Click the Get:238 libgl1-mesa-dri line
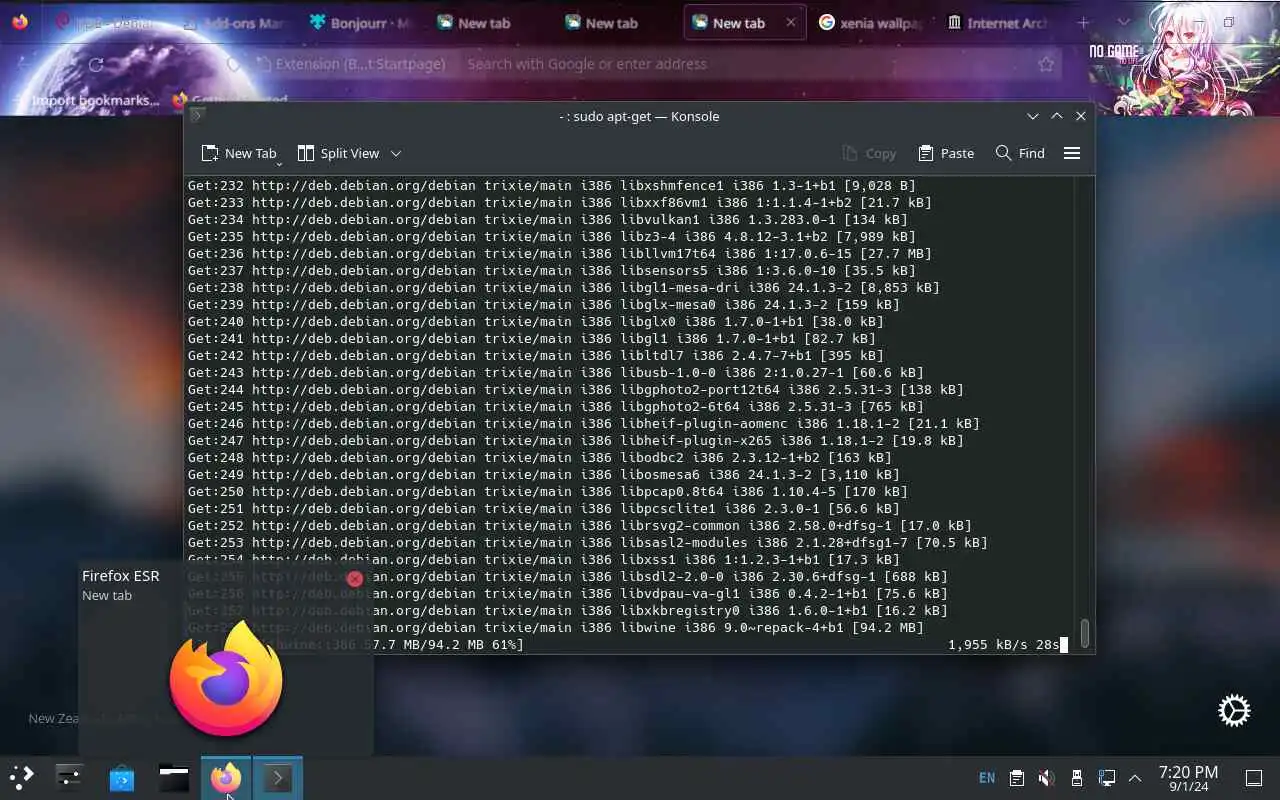The height and width of the screenshot is (800, 1280). tap(564, 287)
